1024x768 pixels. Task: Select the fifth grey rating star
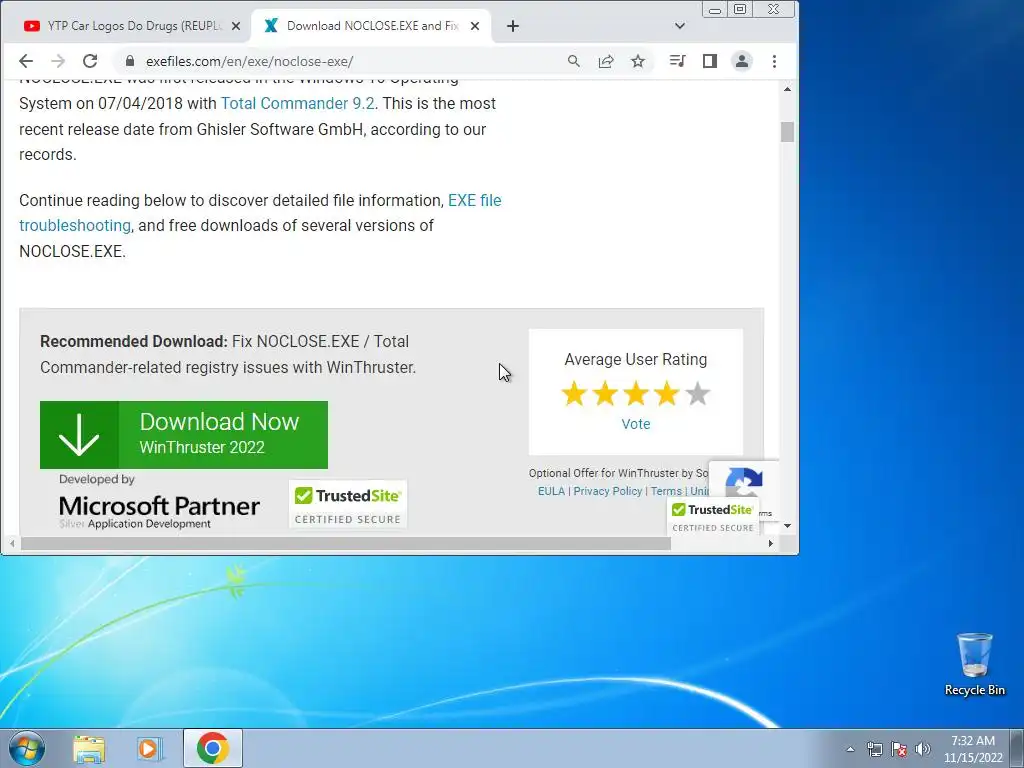click(697, 394)
